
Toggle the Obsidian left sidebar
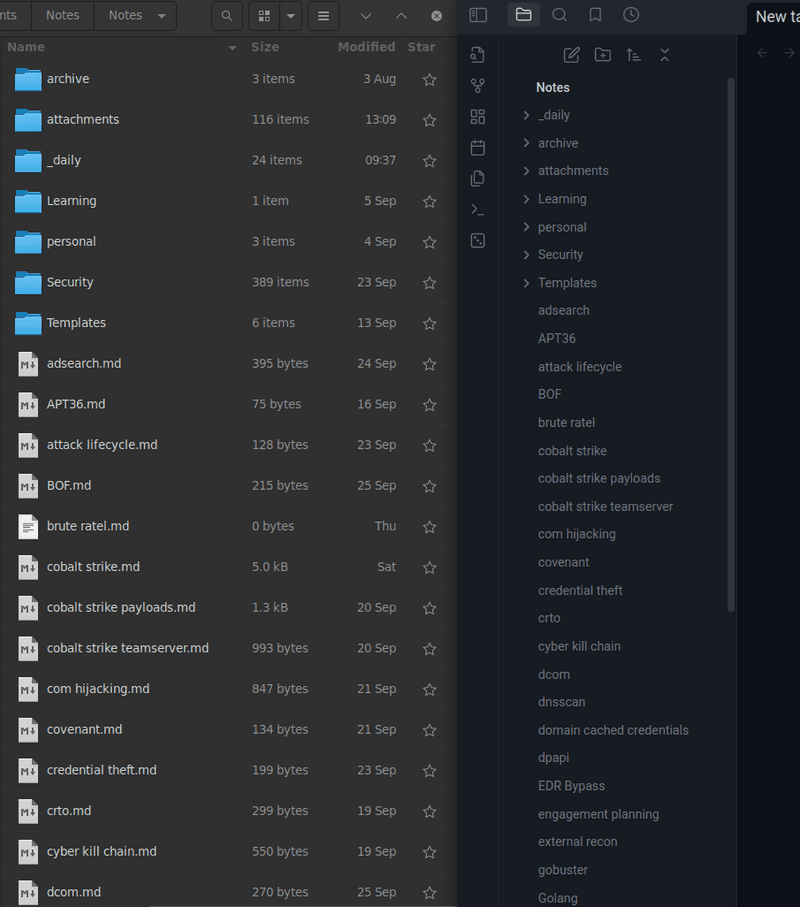478,15
